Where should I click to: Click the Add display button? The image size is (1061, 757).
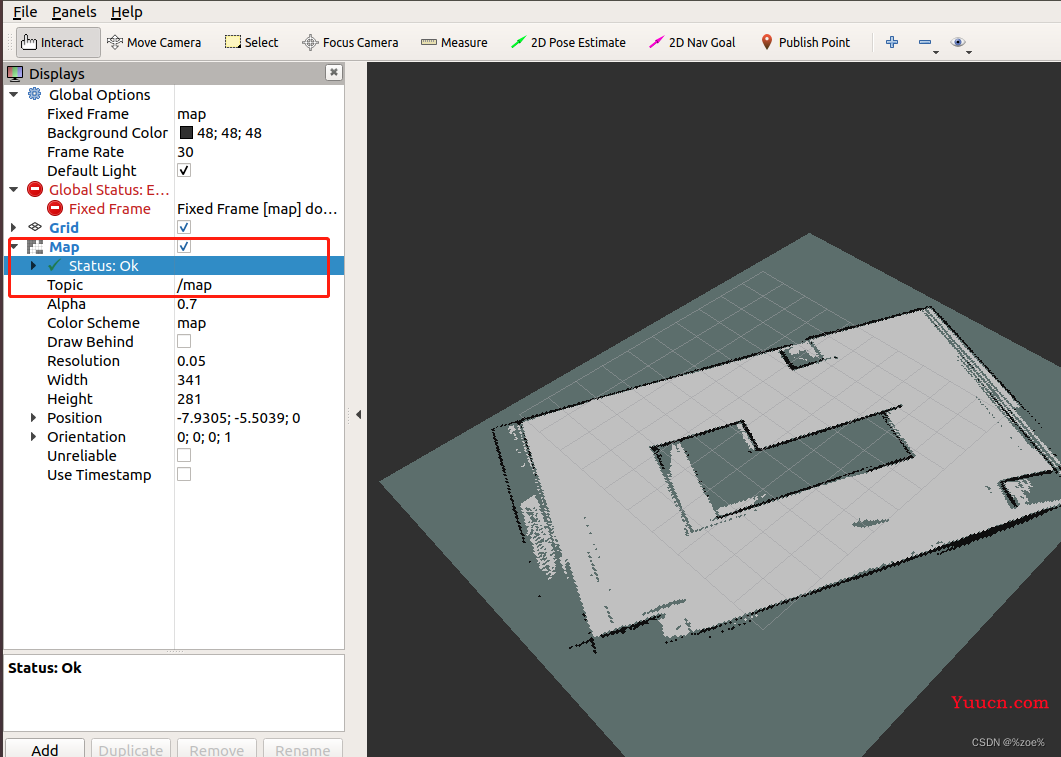[45, 748]
